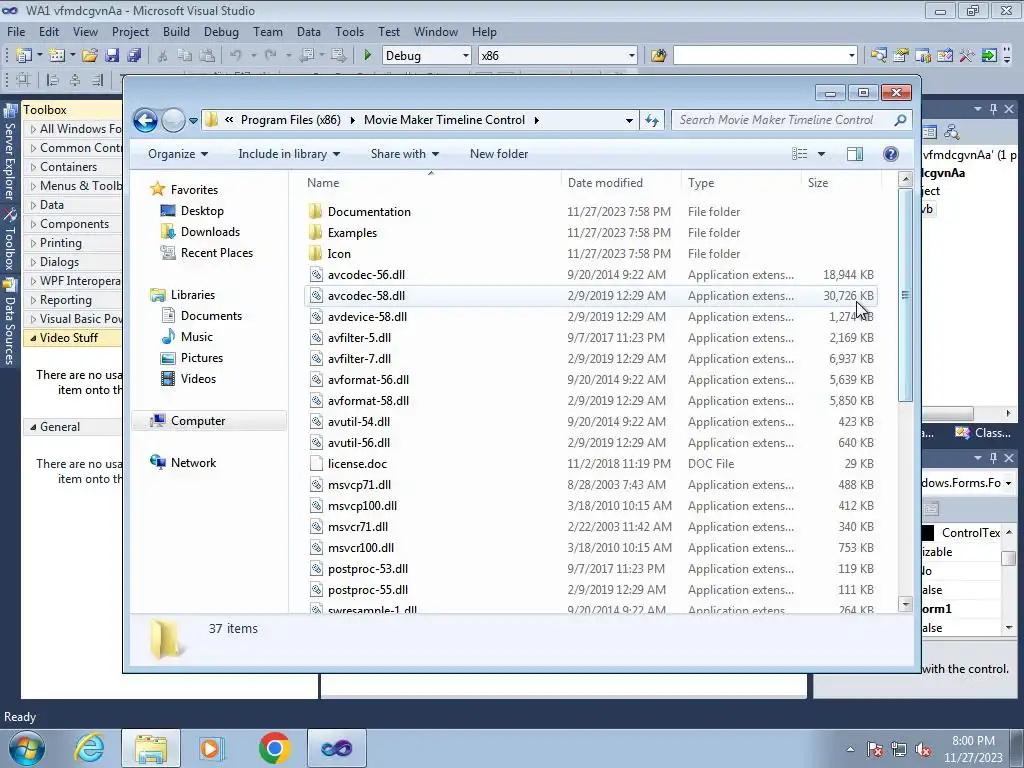Sort files by the Type column header
Screen dimensions: 1024x768
coord(741,183)
